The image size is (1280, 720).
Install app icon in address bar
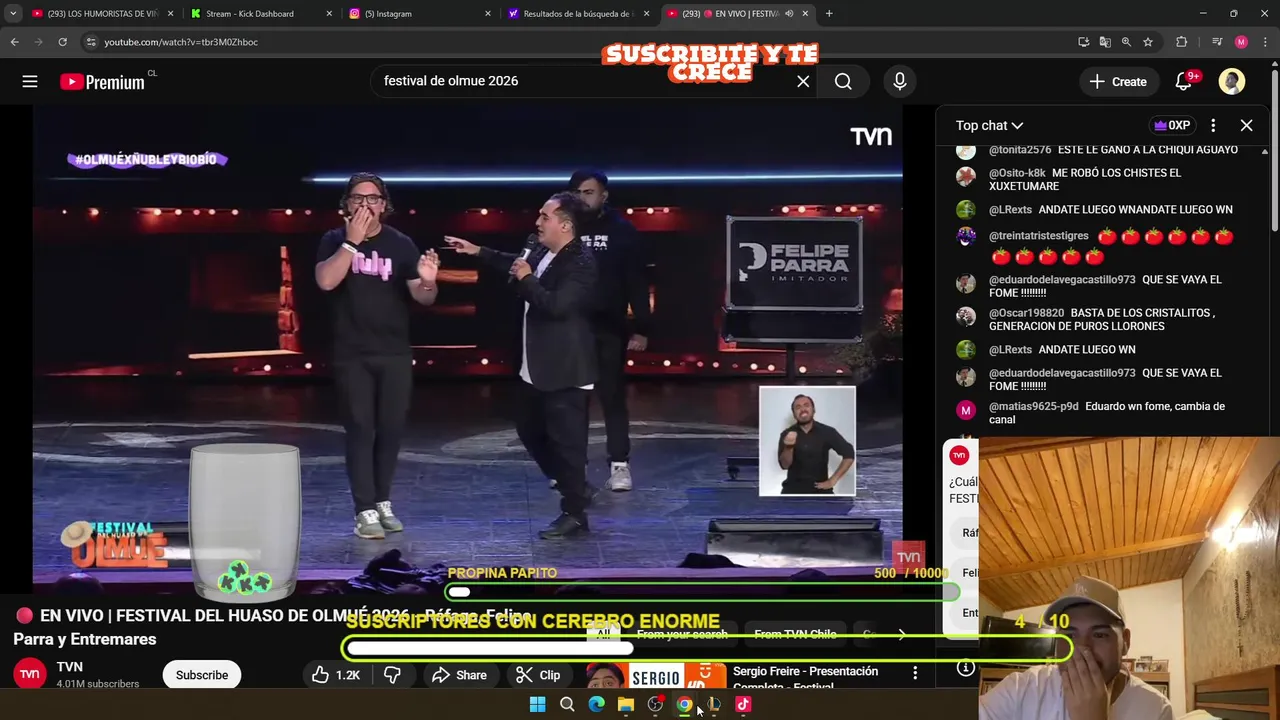[x=1083, y=42]
